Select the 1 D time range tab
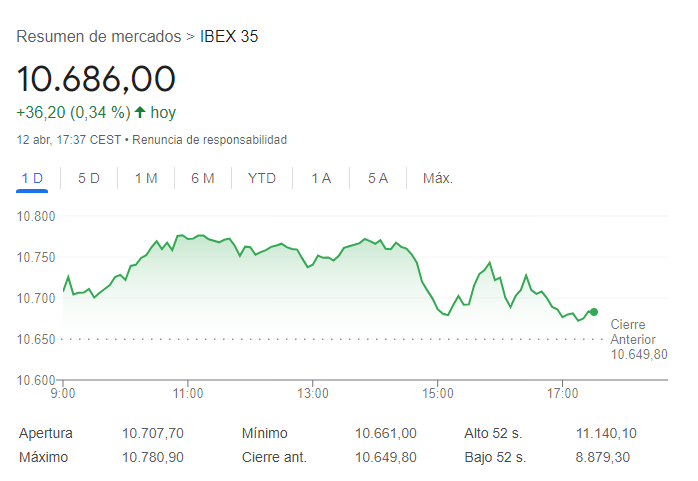Image resolution: width=698 pixels, height=481 pixels. [x=33, y=178]
